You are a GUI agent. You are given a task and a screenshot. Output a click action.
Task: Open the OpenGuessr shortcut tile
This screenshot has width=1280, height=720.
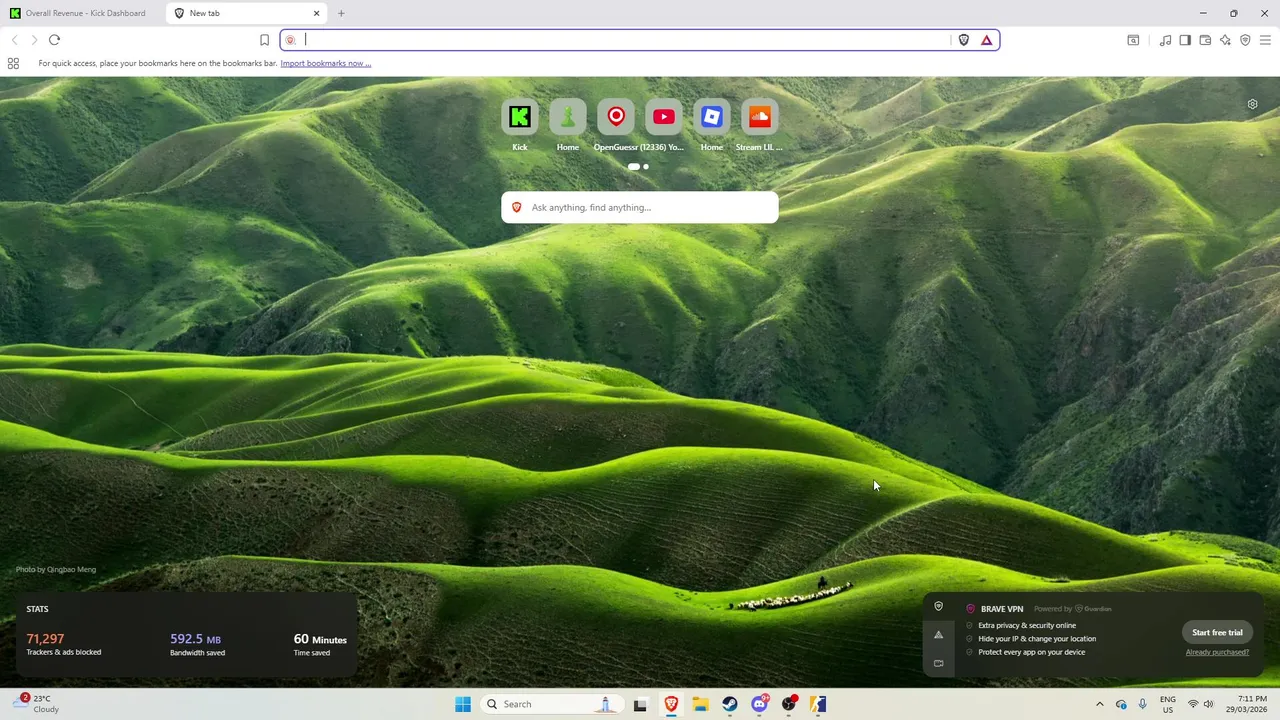pos(616,117)
